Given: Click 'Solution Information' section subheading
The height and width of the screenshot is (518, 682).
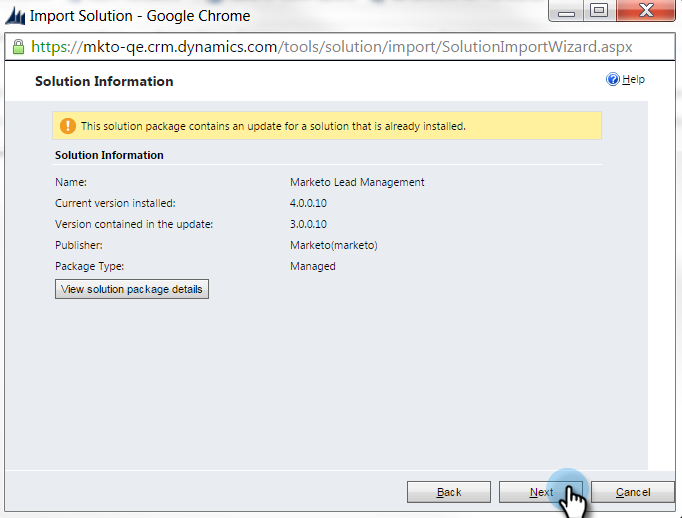Looking at the screenshot, I should click(x=109, y=155).
